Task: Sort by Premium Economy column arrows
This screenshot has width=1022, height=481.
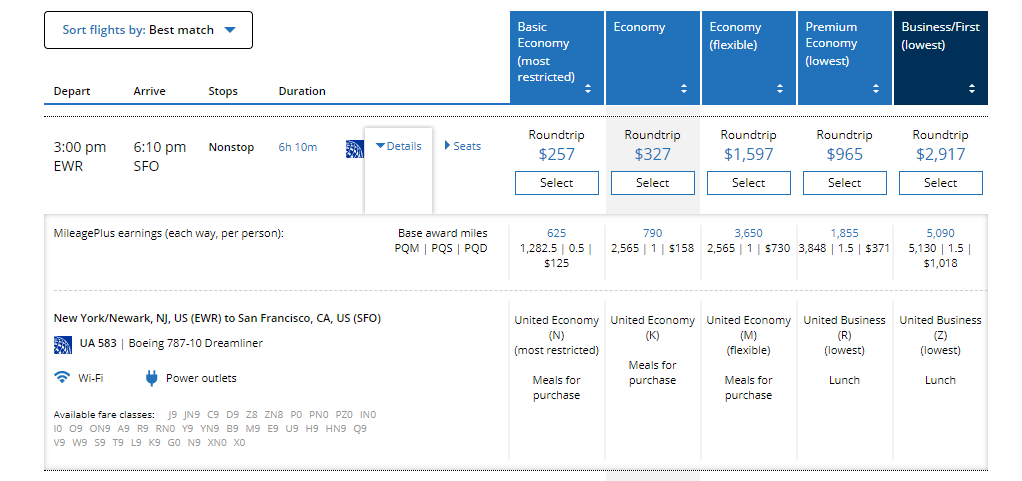Action: click(x=876, y=89)
